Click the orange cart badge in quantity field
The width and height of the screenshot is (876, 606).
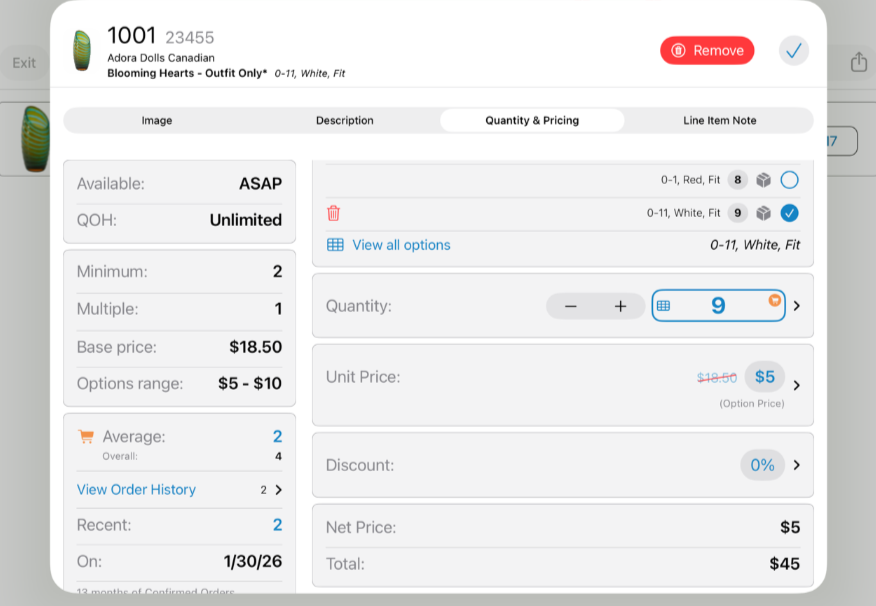coord(774,300)
